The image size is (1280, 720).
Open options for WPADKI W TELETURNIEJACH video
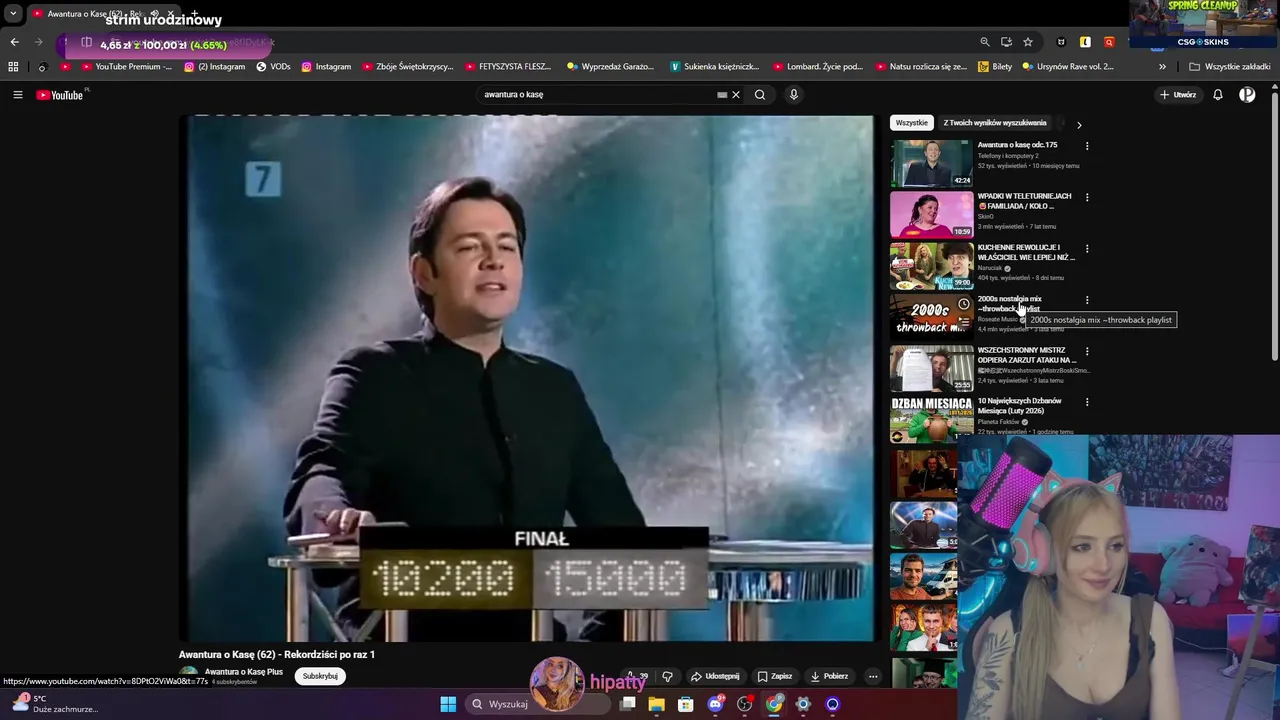1087,197
